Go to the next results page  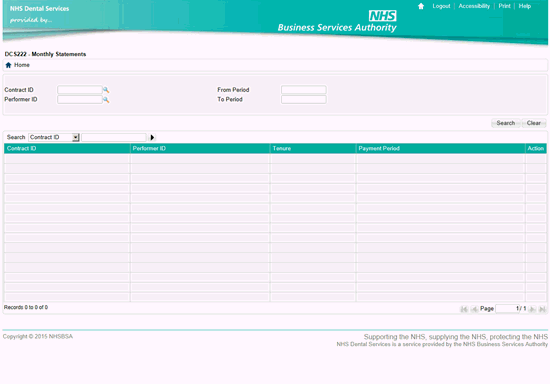click(532, 309)
